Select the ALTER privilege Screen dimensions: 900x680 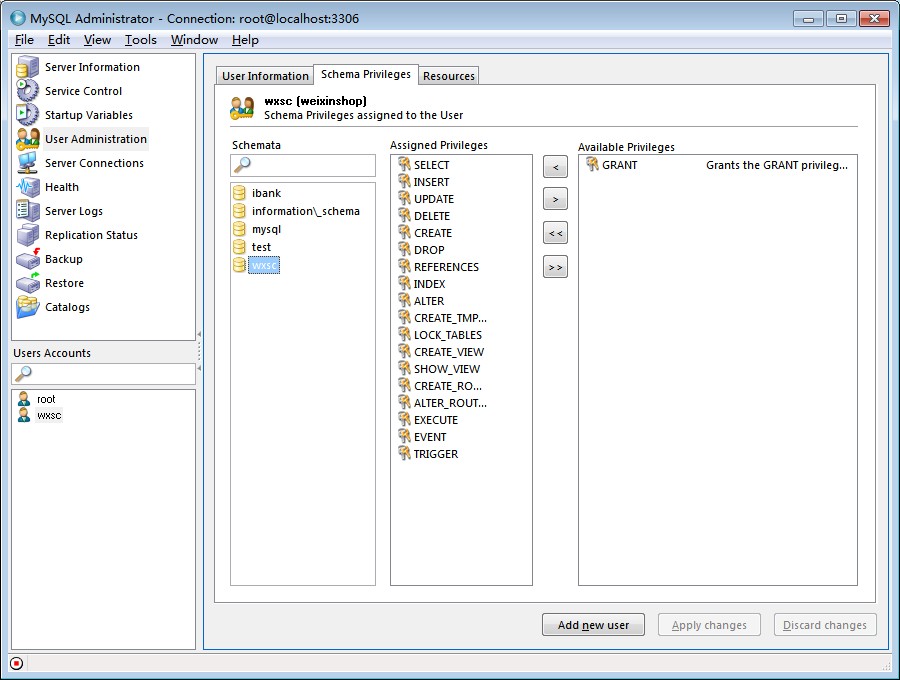429,301
